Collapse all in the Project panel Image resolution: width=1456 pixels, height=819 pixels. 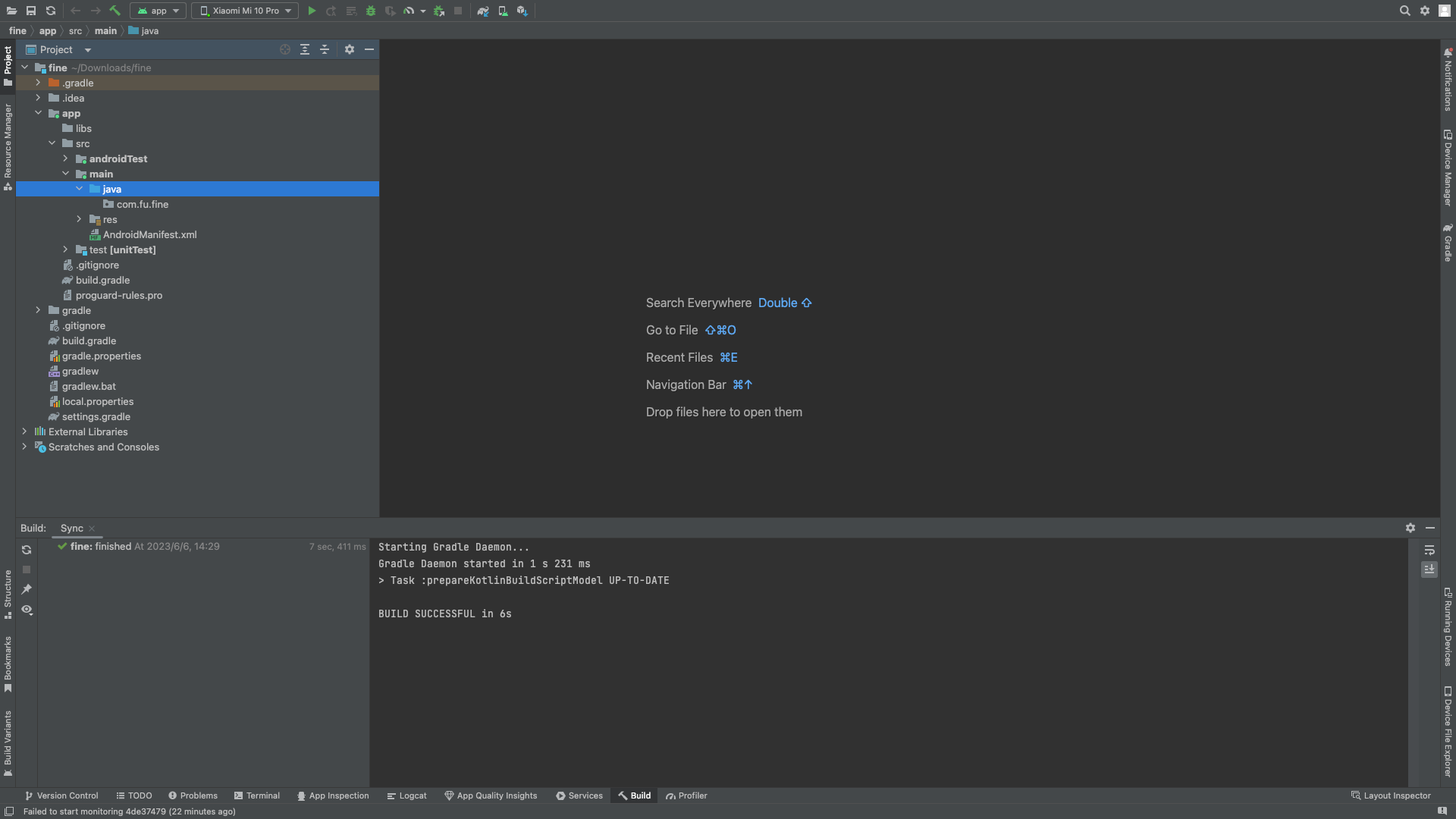(325, 49)
